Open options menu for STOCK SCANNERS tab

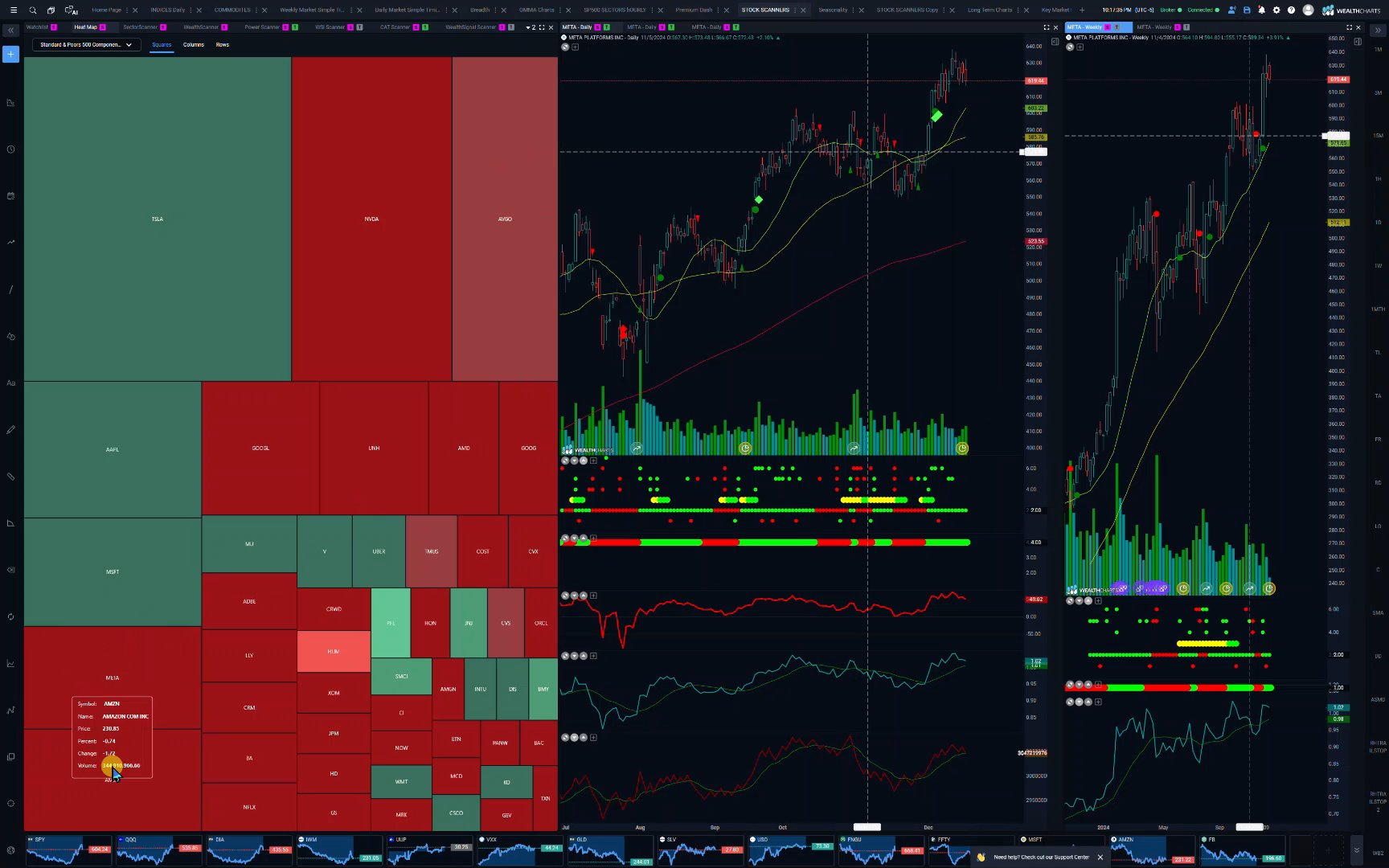click(795, 10)
